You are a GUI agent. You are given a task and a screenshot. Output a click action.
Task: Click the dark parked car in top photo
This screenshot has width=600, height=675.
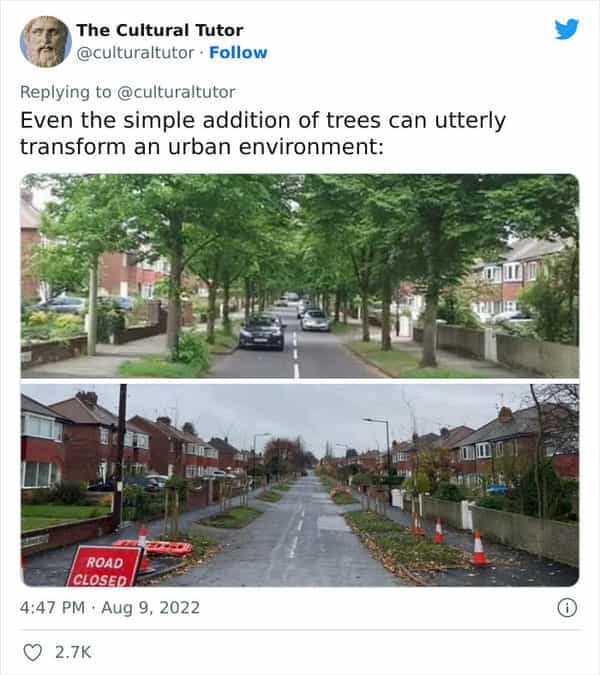click(262, 331)
